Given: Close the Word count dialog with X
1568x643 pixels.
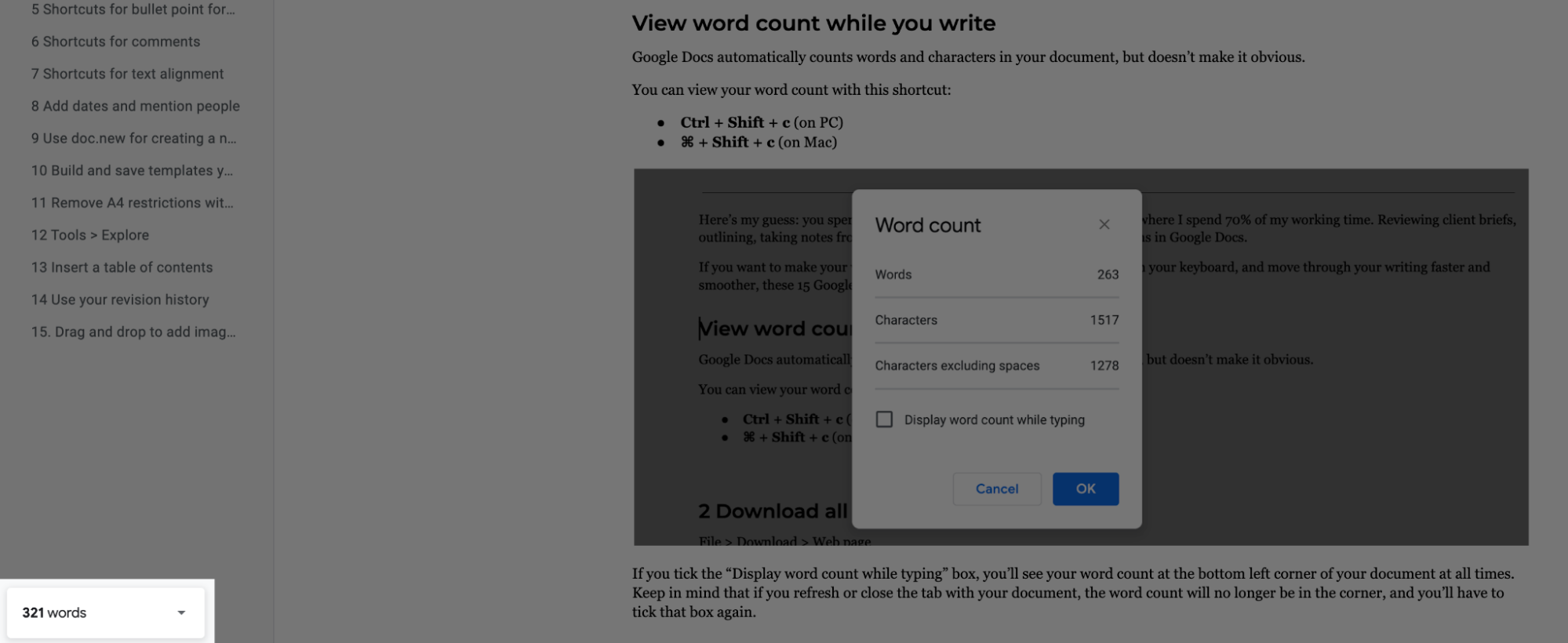Looking at the screenshot, I should click(1104, 225).
